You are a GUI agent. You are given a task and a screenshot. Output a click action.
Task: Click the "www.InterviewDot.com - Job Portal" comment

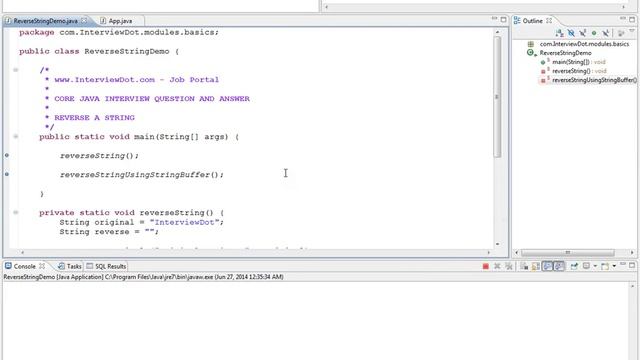136,80
